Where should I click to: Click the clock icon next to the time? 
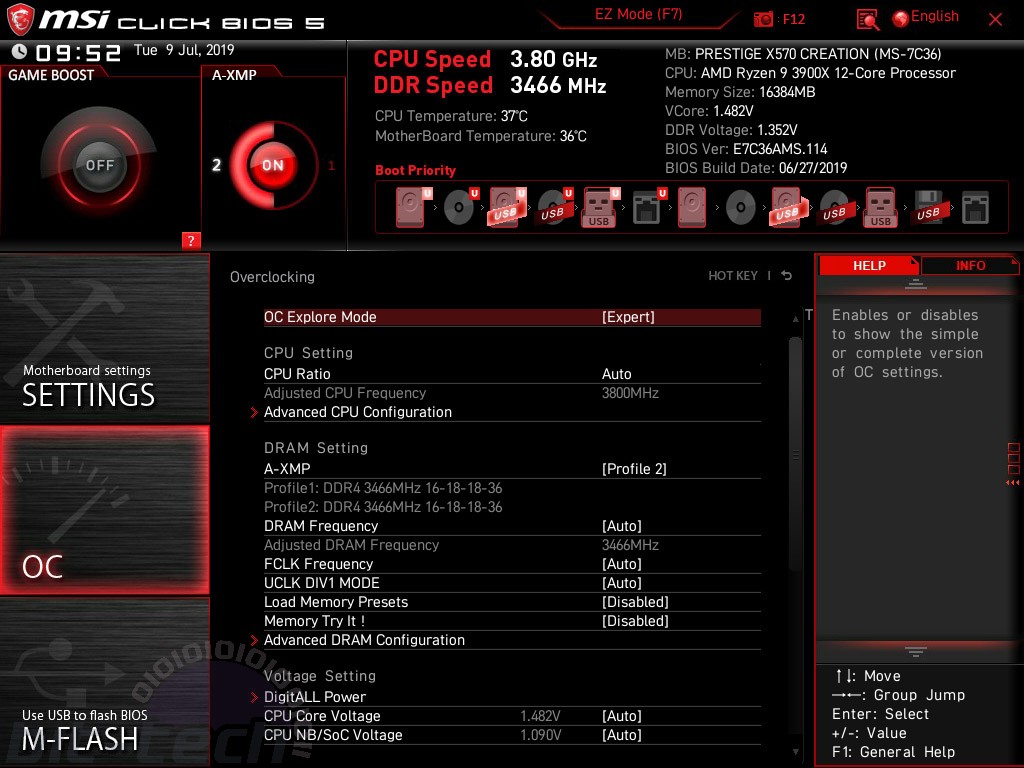20,52
